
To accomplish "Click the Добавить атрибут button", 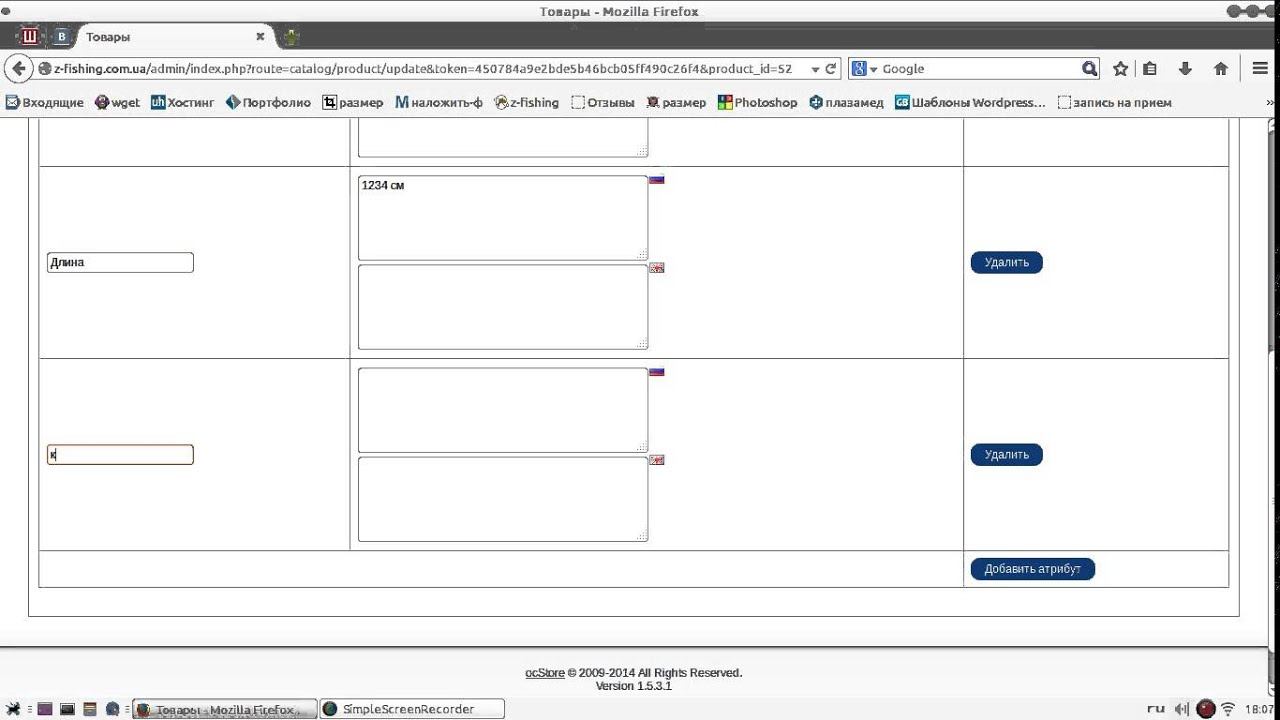I will pos(1033,569).
